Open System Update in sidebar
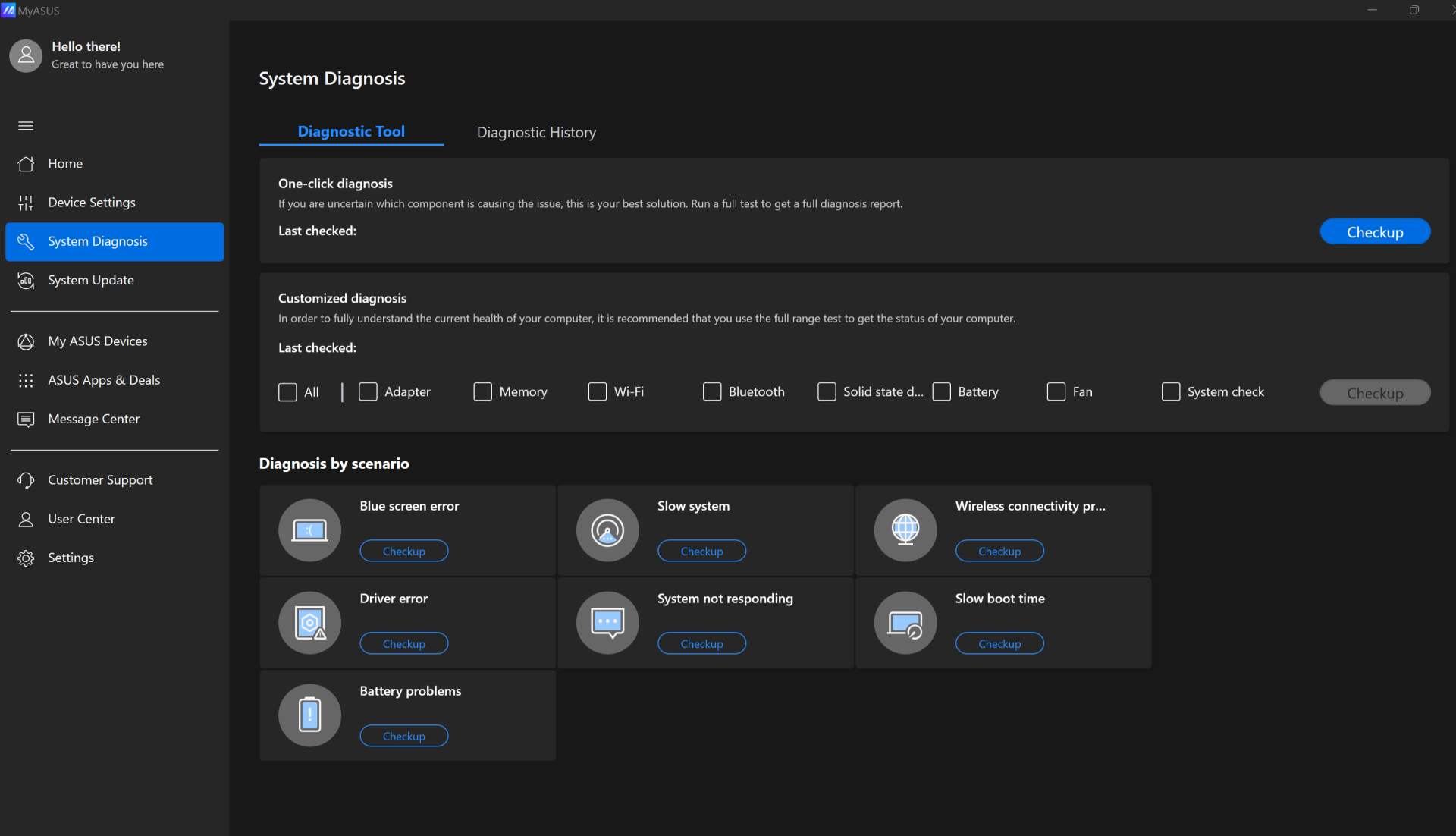This screenshot has height=836, width=1456. click(90, 280)
